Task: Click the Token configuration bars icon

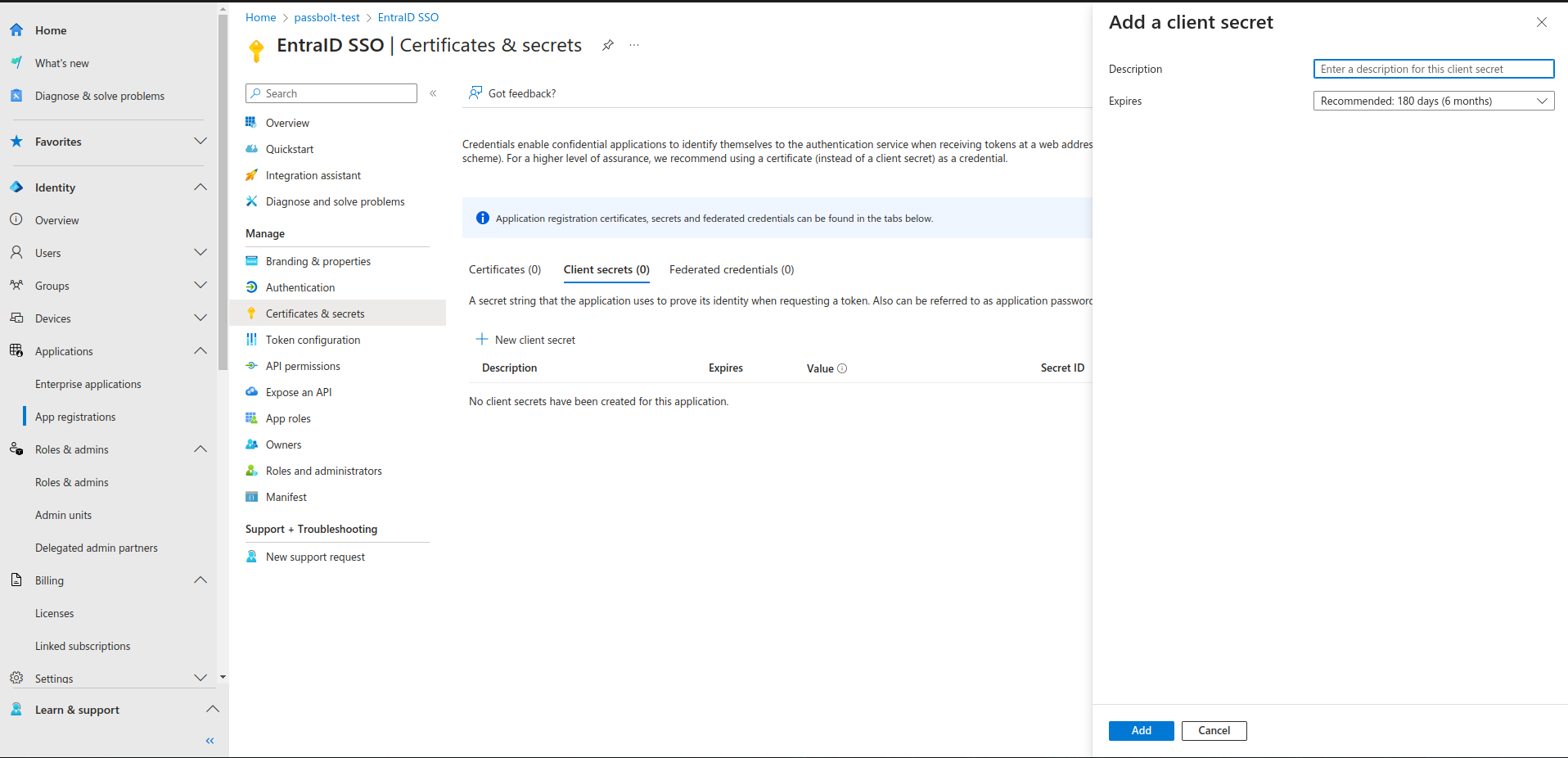Action: 252,340
